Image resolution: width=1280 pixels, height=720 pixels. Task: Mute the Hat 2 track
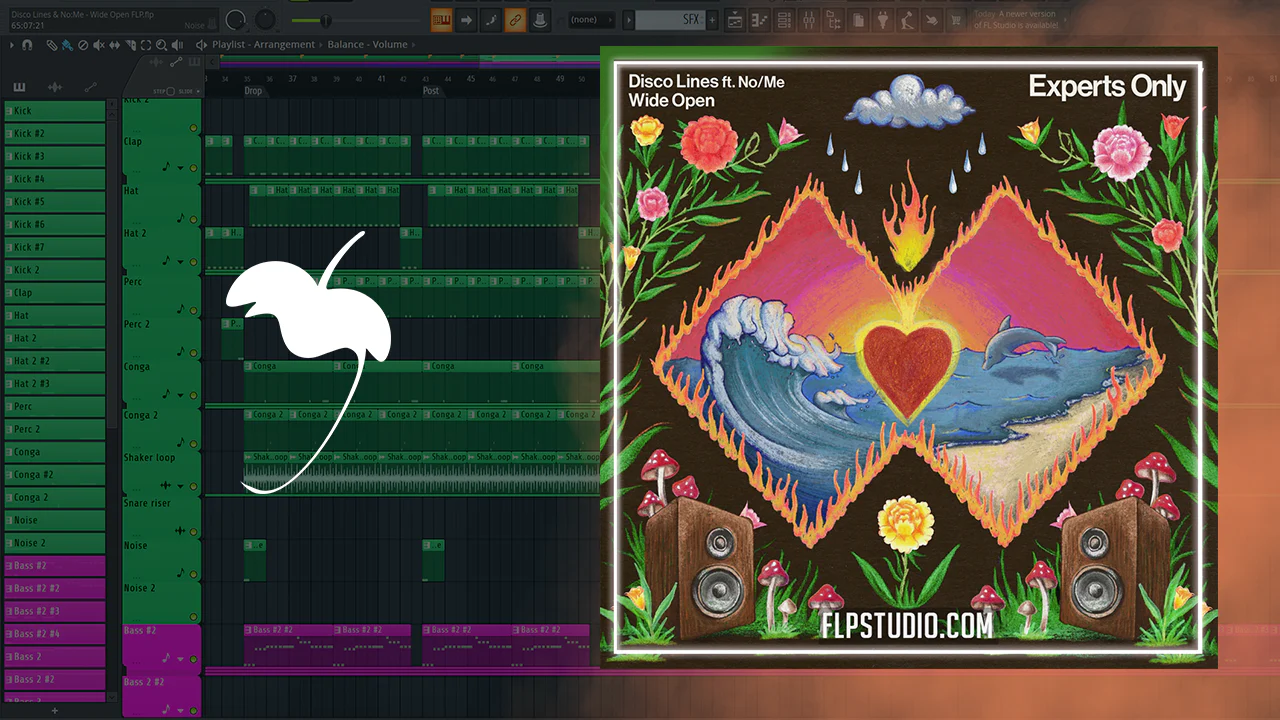(194, 263)
